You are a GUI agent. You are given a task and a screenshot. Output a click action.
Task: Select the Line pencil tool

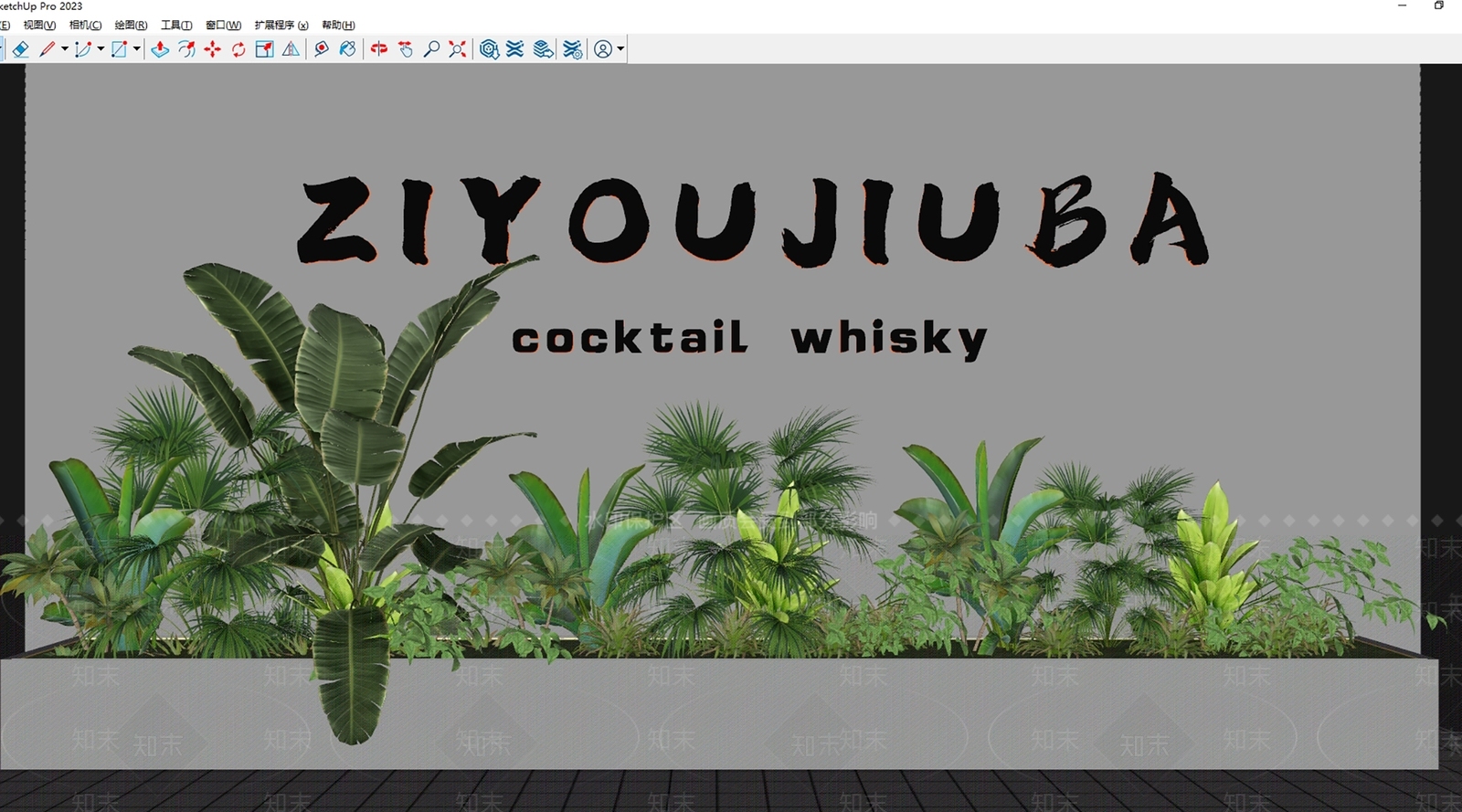coord(48,49)
